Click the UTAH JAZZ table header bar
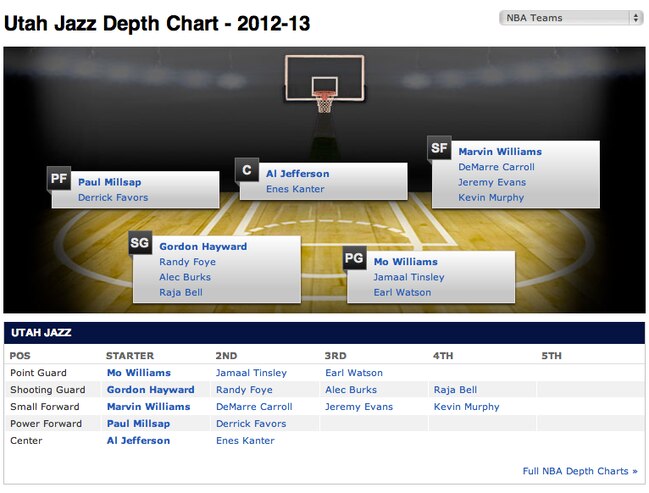 [324, 333]
